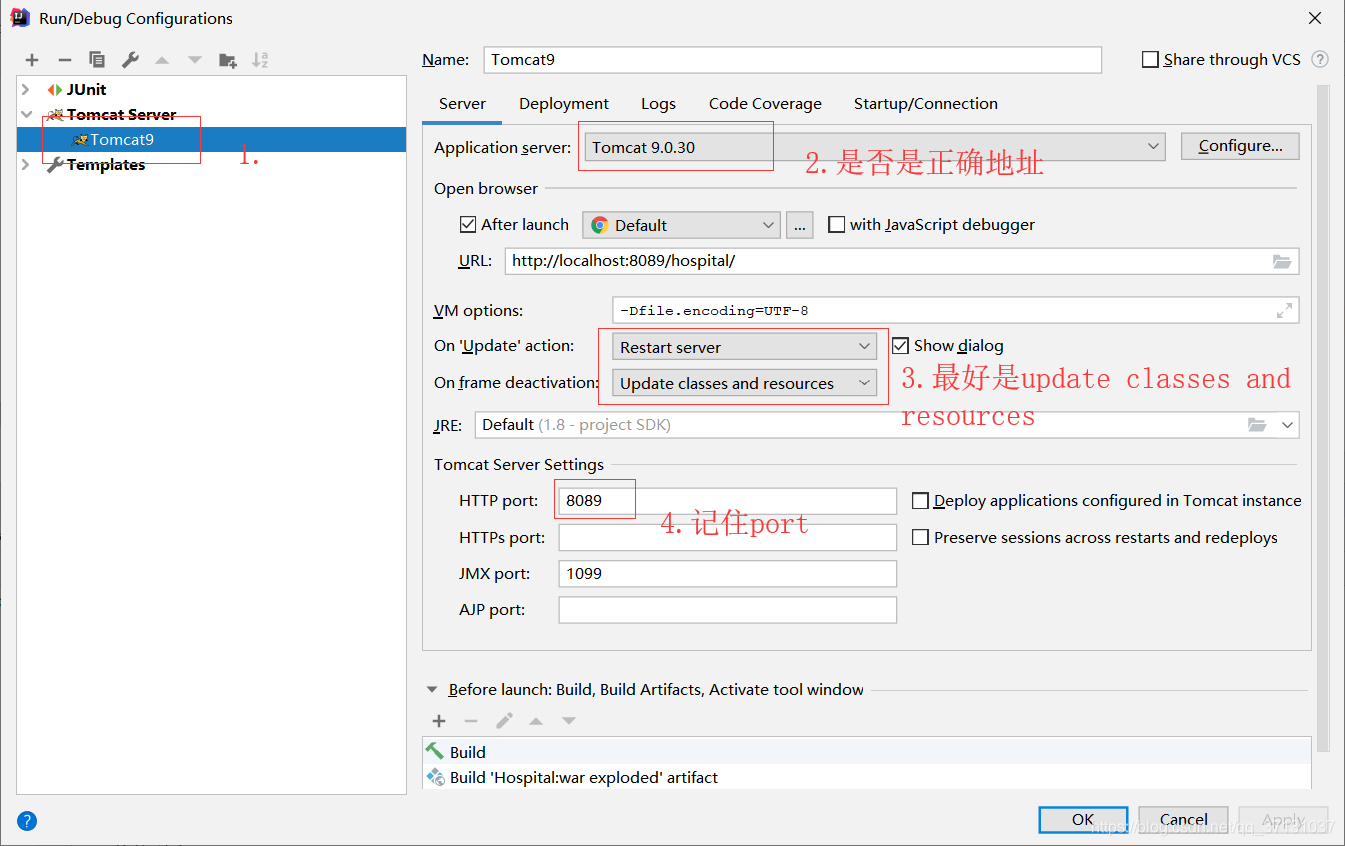Viewport: 1345px width, 846px height.
Task: Open the Logs tab
Action: [658, 104]
